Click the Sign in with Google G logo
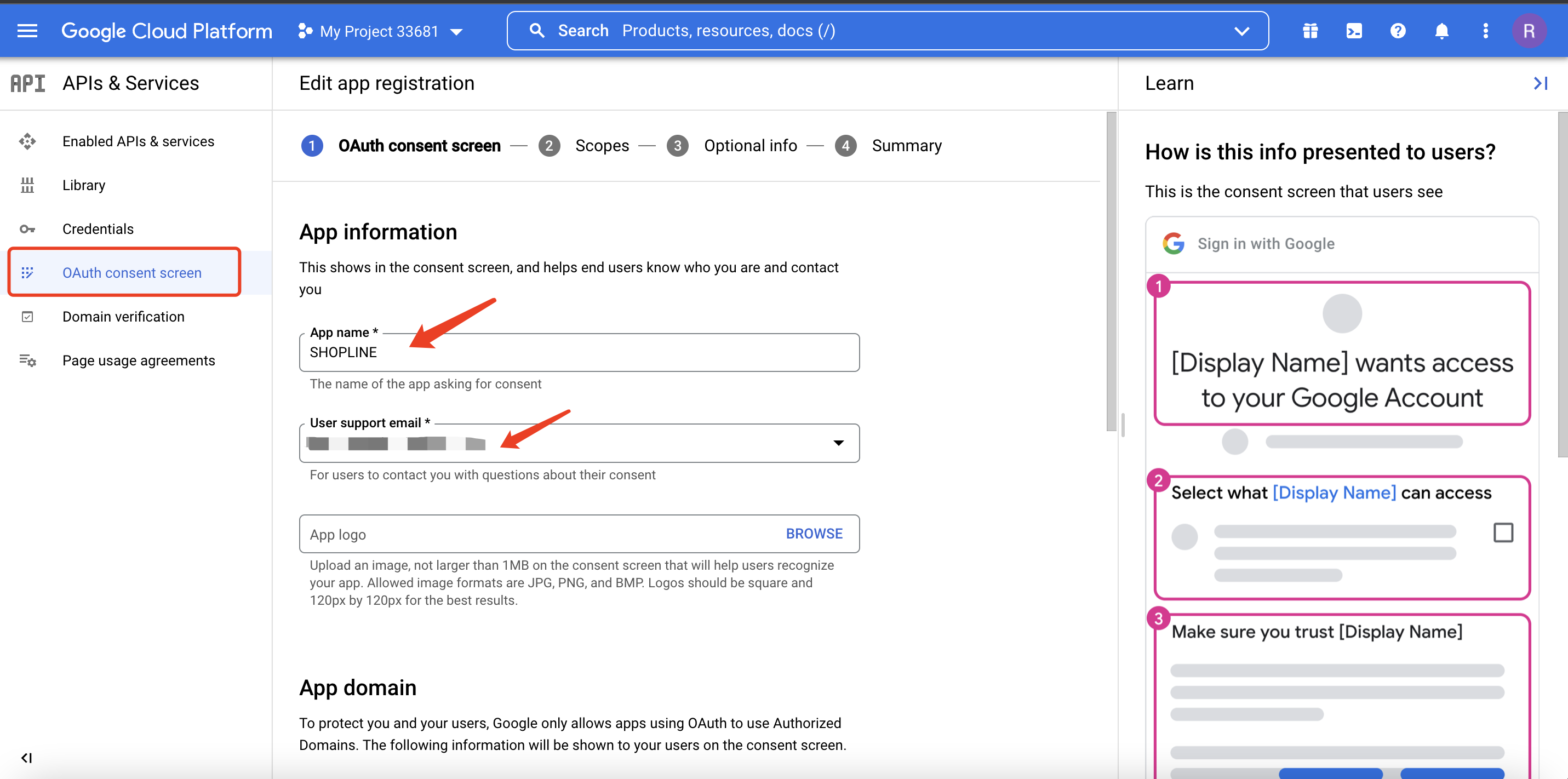The height and width of the screenshot is (779, 1568). 1173,243
